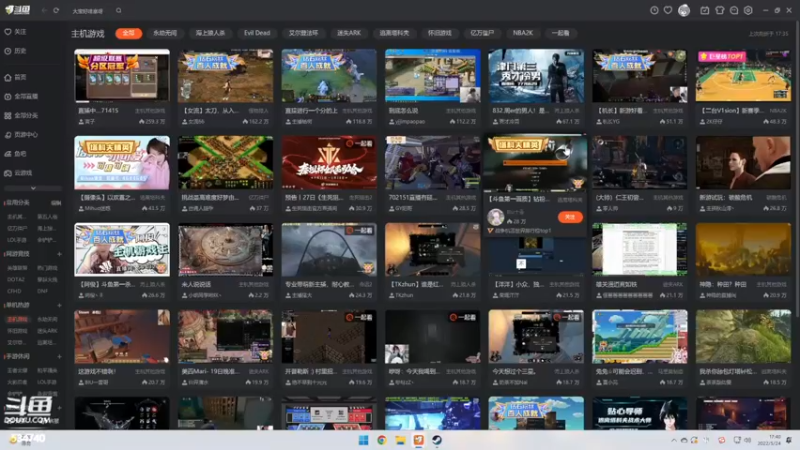Screen dimensions: 800x450
Task: Expand 单机热游 category with plus icon
Action: 59,305
